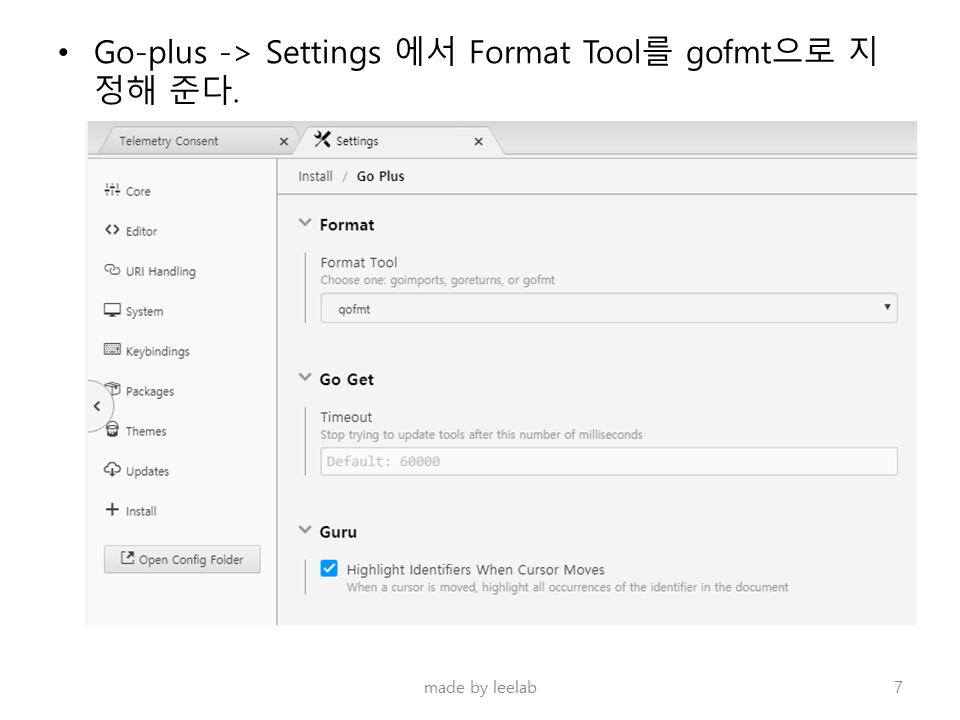Screen dimensions: 960x720
Task: Click the 'Stop trying to update tools' description
Action: pyautogui.click(x=482, y=435)
